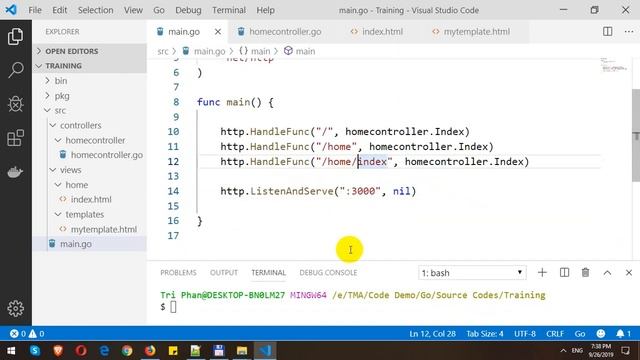Open editor More Actions ellipsis
Screen dimensions: 640x360
click(x=629, y=31)
